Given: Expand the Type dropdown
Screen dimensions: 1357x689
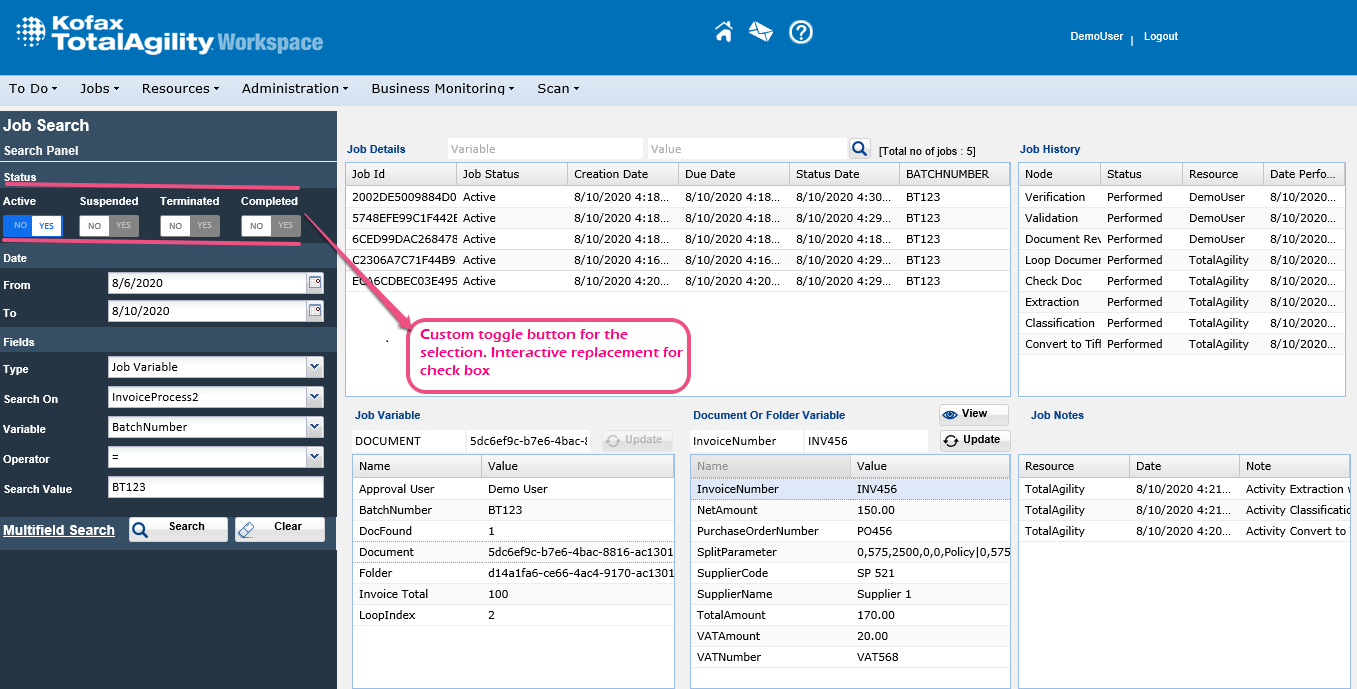Looking at the screenshot, I should click(315, 367).
